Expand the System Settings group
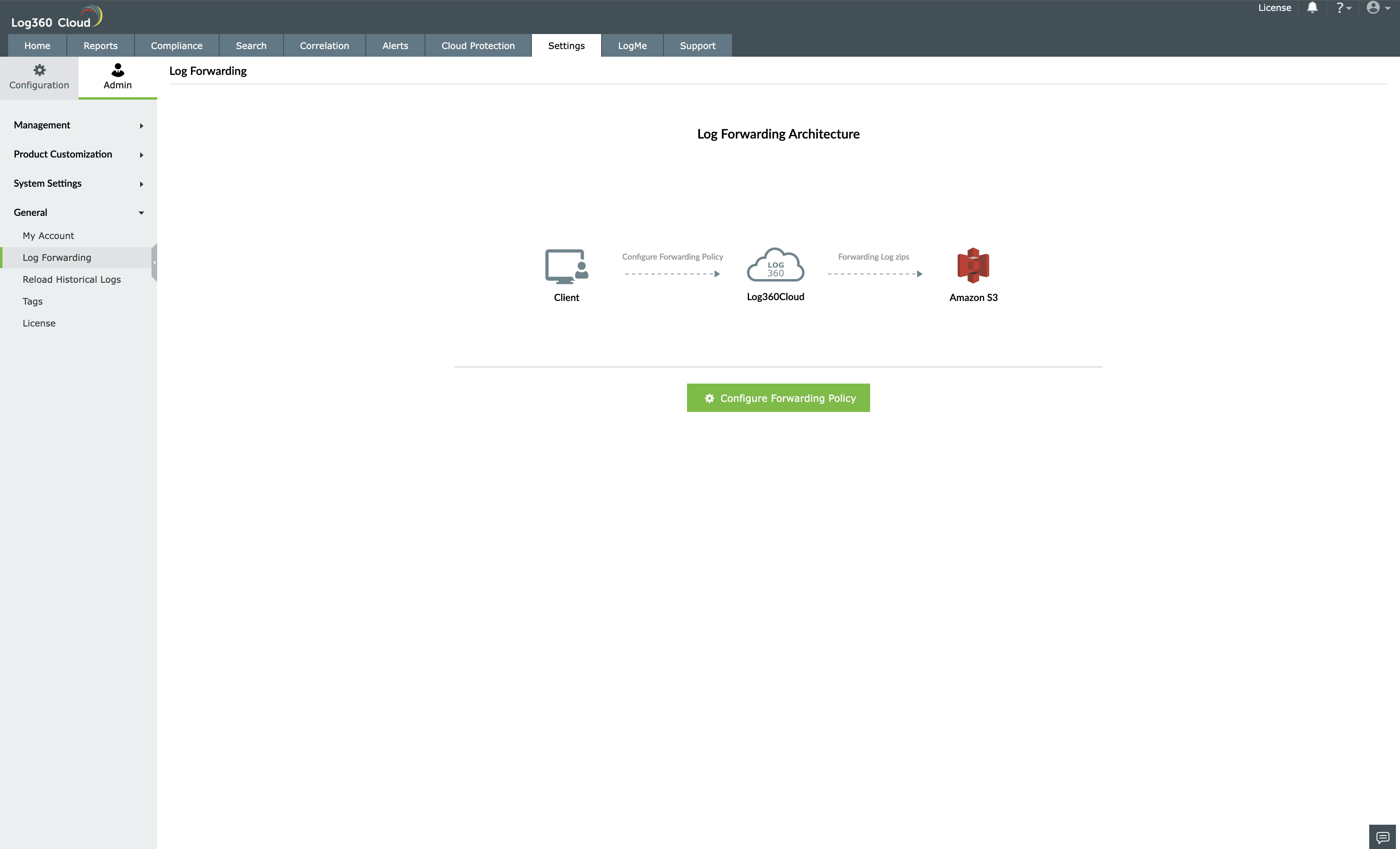The image size is (1400, 849). [79, 183]
